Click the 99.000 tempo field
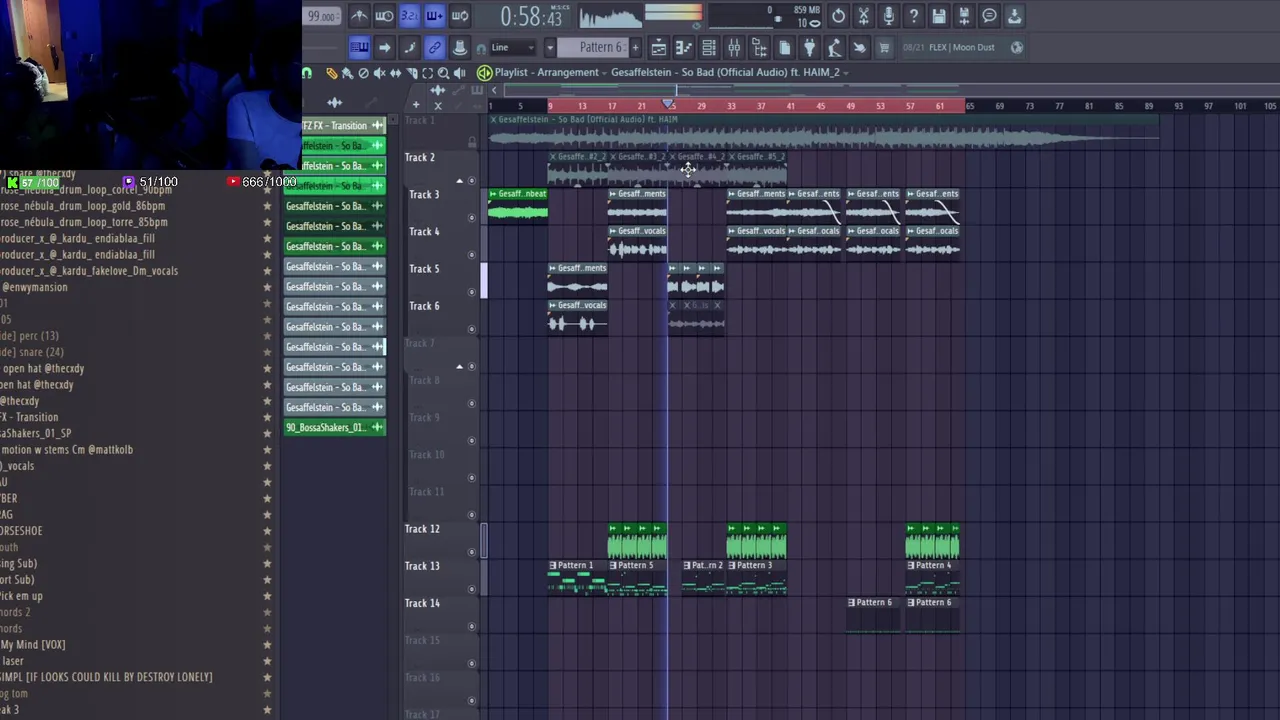 pos(322,17)
